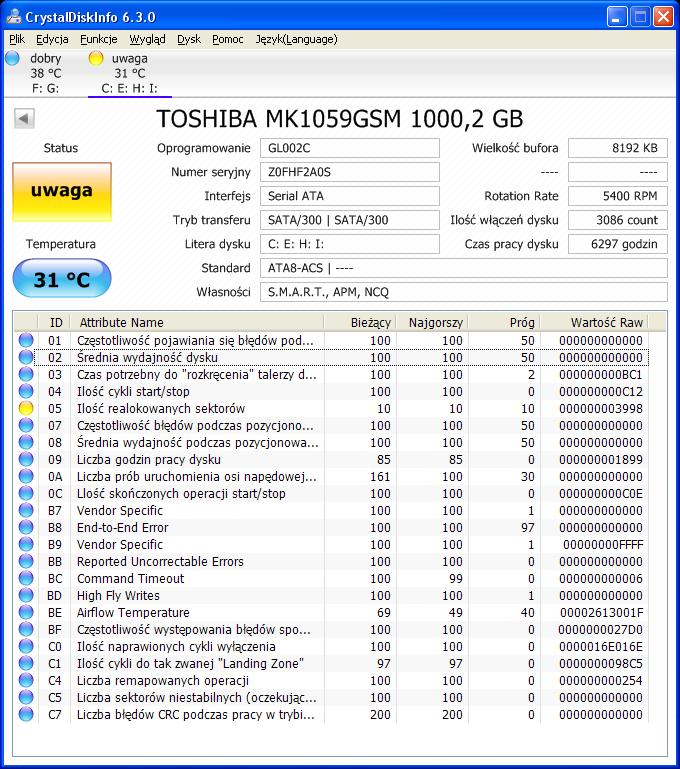
Task: Open the Dysk menu
Action: point(189,39)
